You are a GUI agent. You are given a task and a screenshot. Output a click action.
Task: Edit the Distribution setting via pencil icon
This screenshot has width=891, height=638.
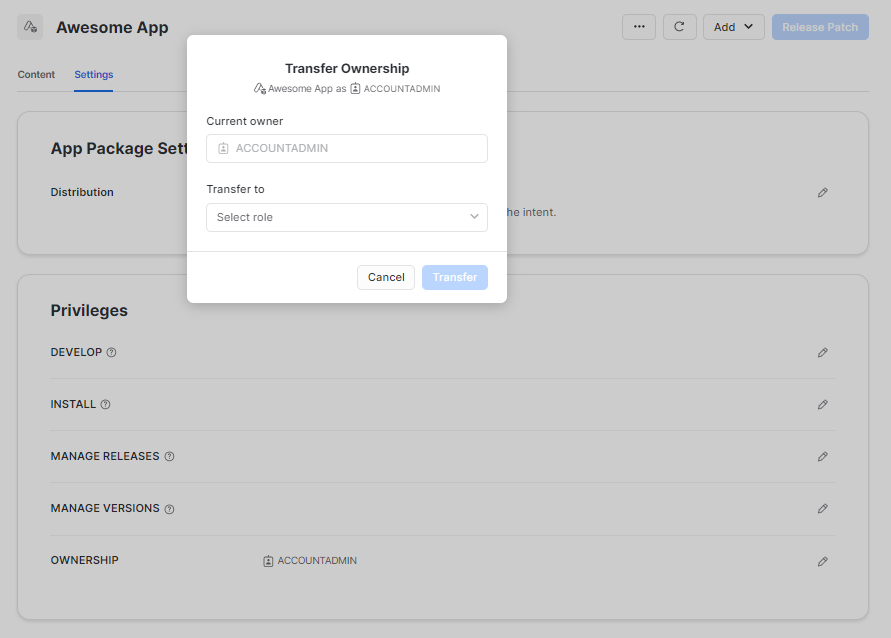tap(822, 192)
